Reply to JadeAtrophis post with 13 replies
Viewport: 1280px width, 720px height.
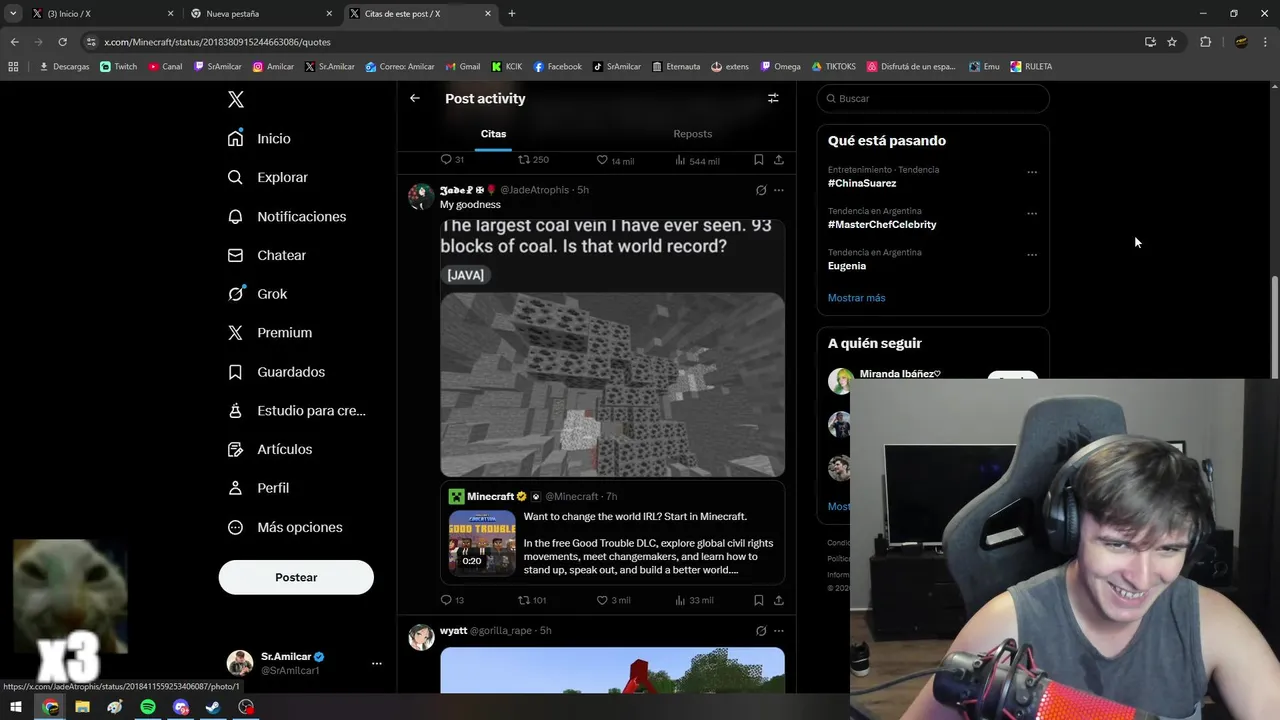coord(452,600)
